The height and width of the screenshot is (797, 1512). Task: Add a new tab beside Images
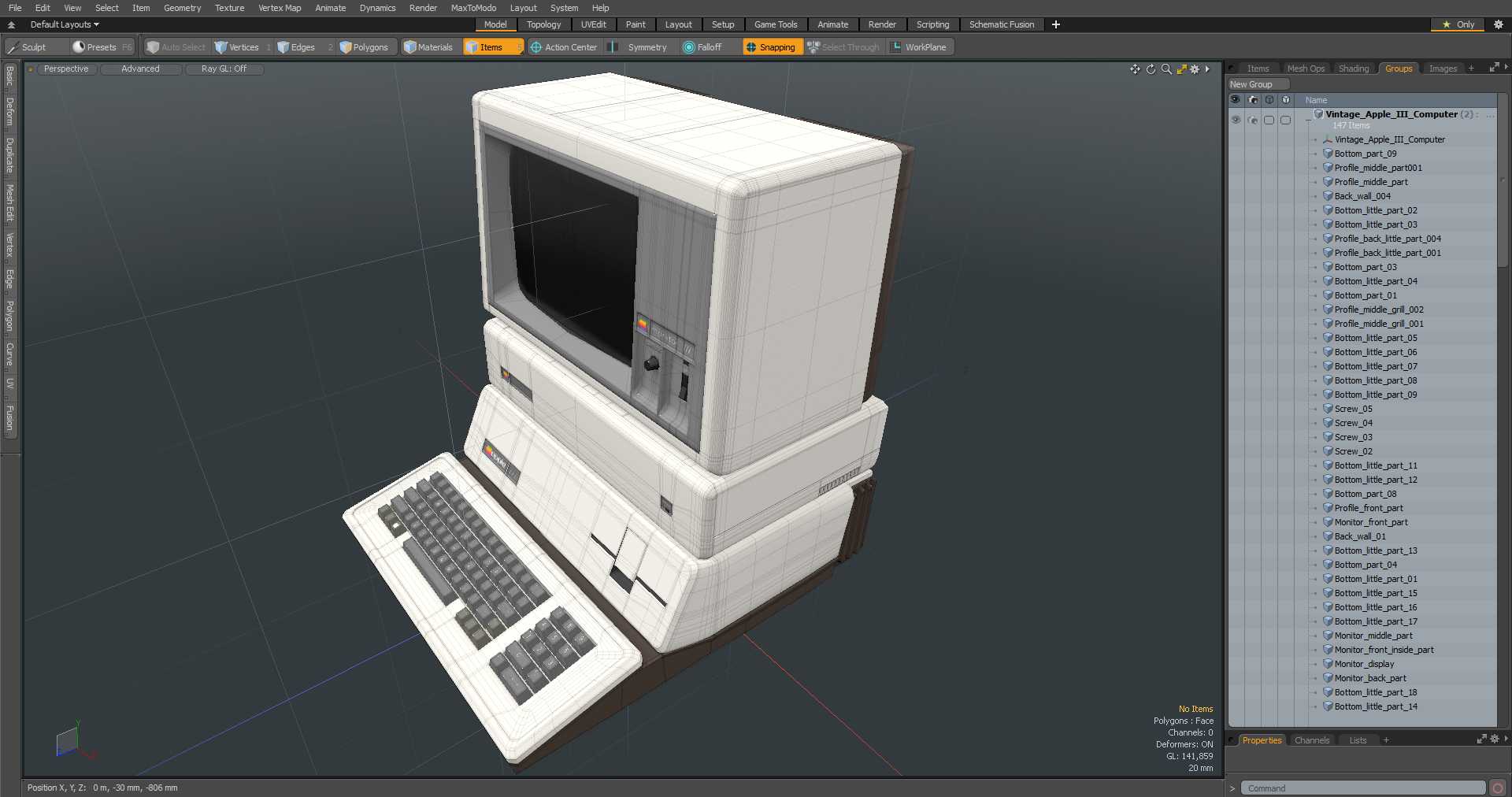[1471, 69]
